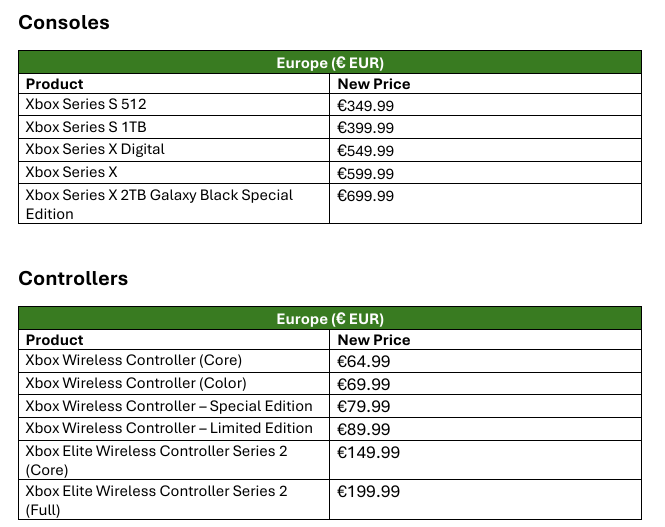Select the €399.99 price cell
The height and width of the screenshot is (527, 665).
485,127
